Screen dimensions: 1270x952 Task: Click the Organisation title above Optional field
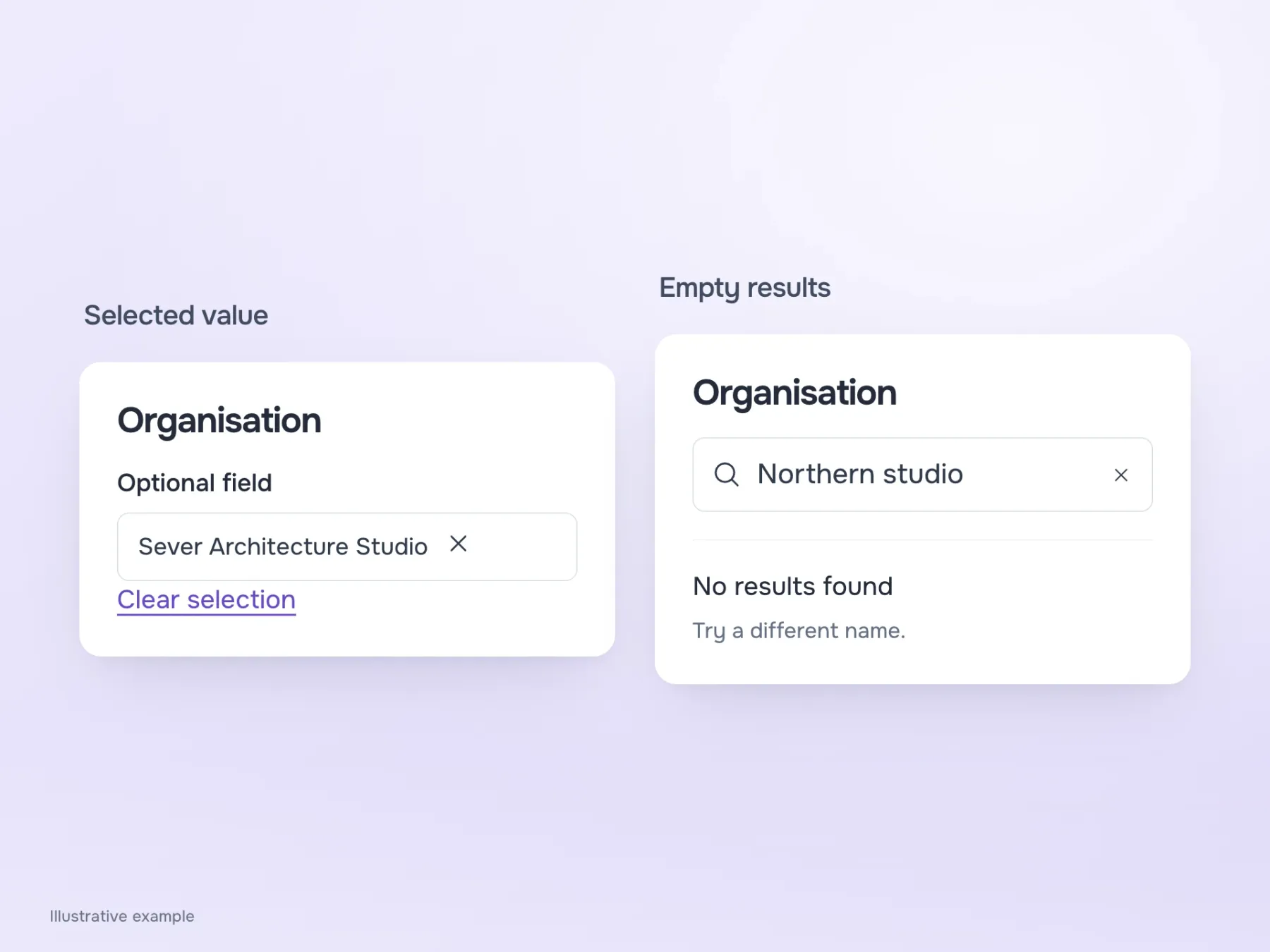pos(219,421)
